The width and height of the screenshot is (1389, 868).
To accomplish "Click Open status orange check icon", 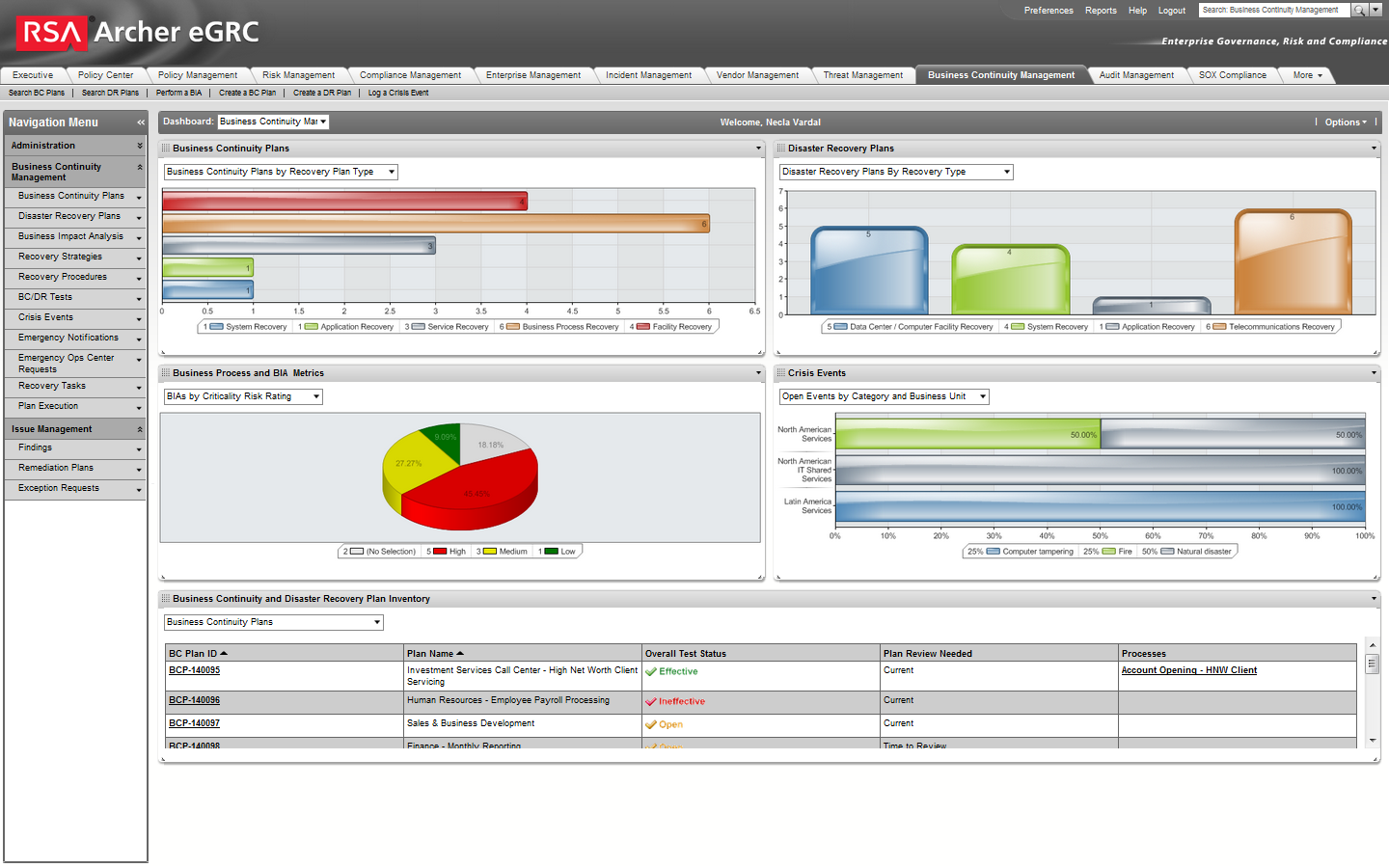I will click(651, 724).
